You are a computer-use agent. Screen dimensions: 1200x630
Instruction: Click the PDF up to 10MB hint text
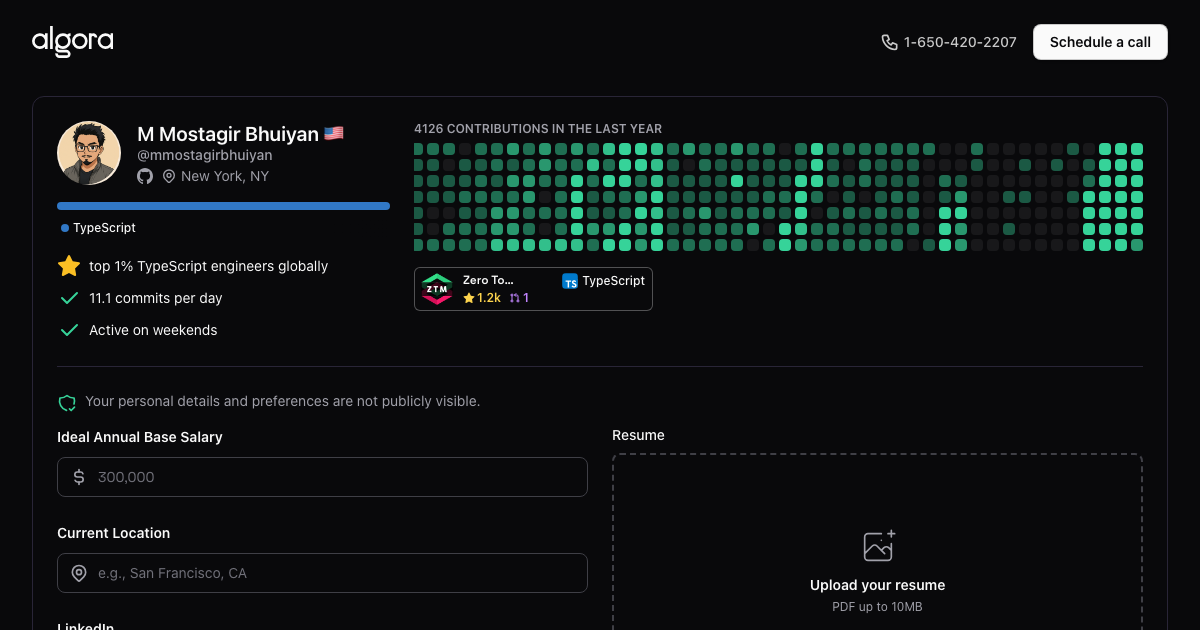pyautogui.click(x=877, y=607)
